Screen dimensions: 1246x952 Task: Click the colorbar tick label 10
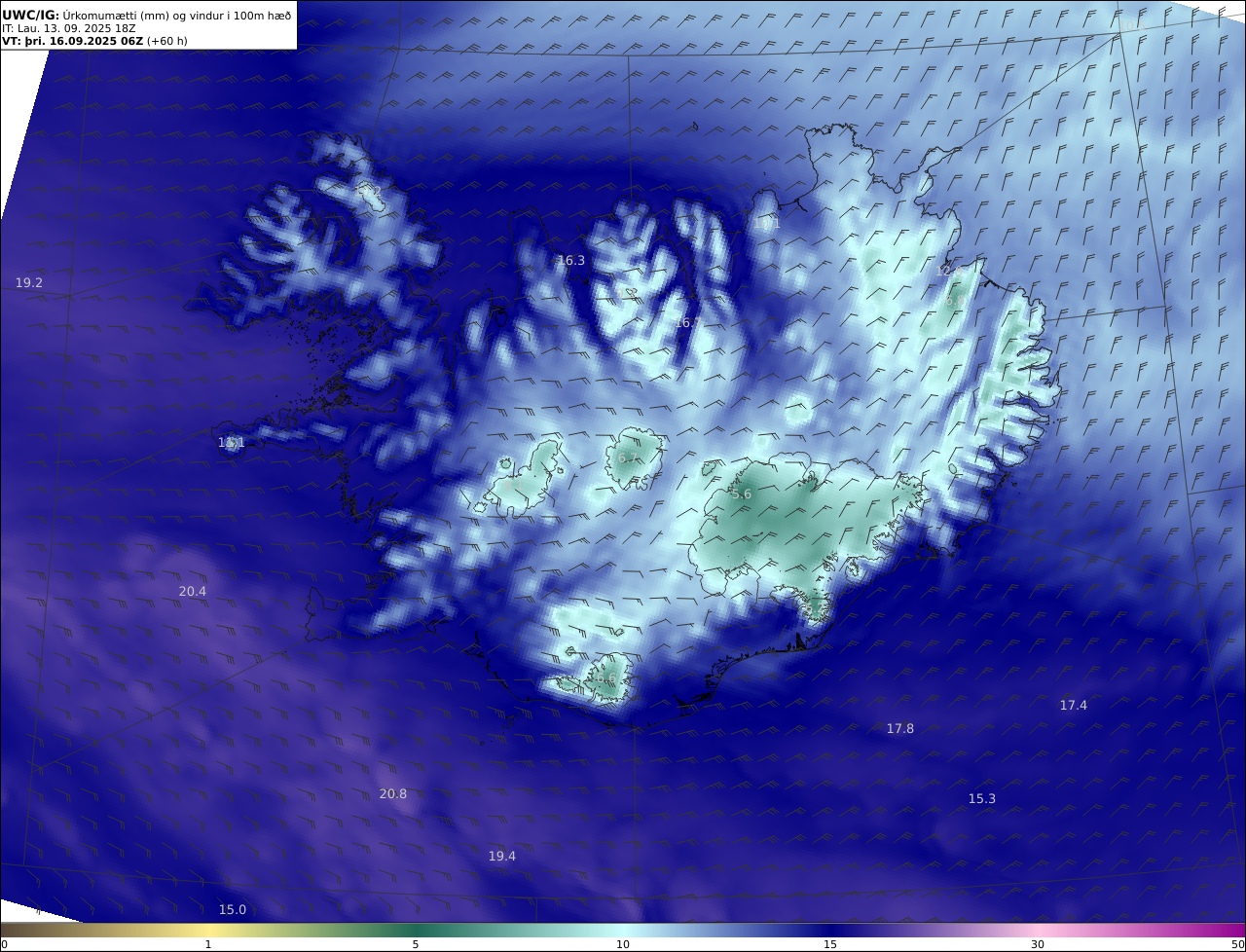623,944
